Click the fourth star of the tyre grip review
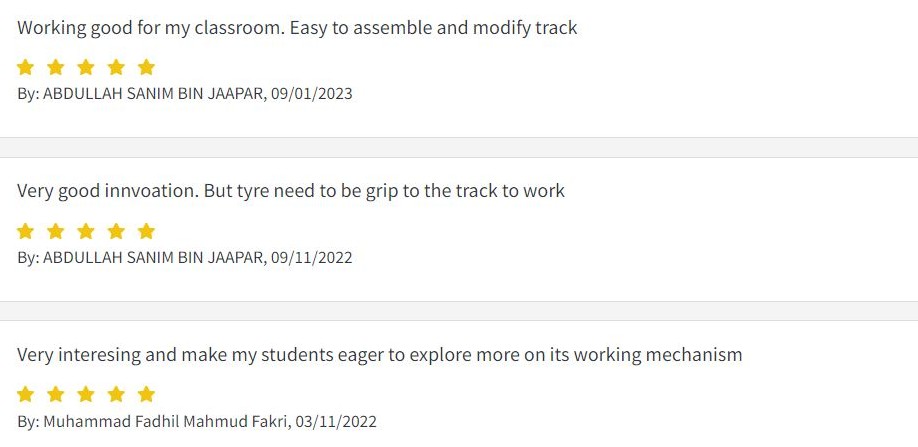This screenshot has width=918, height=447. tap(116, 231)
